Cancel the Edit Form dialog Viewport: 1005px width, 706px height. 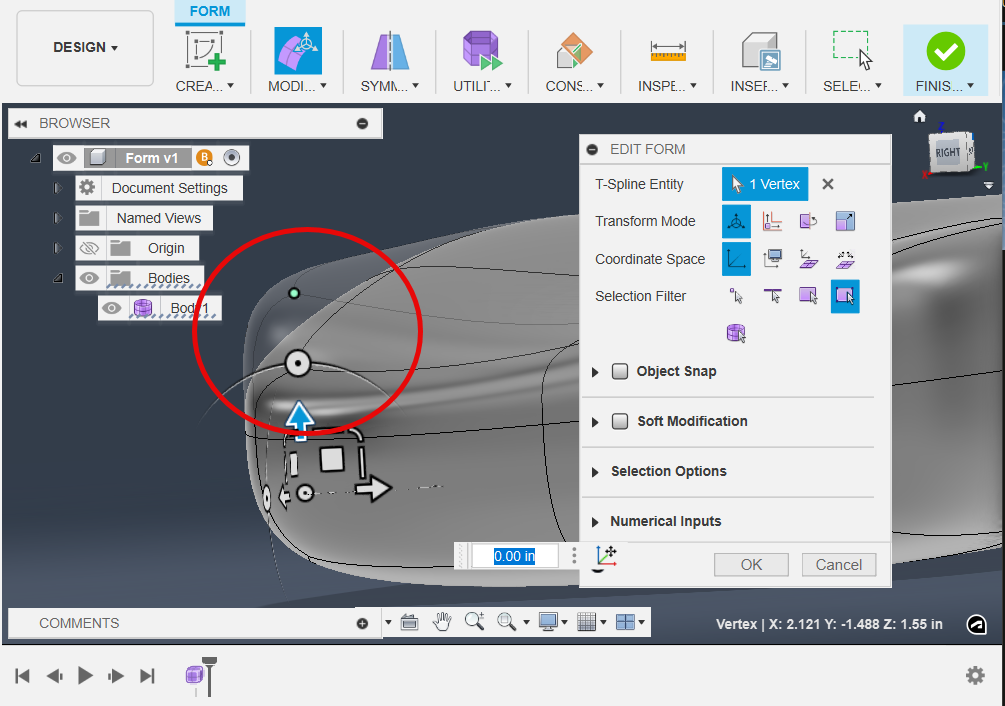pos(838,564)
